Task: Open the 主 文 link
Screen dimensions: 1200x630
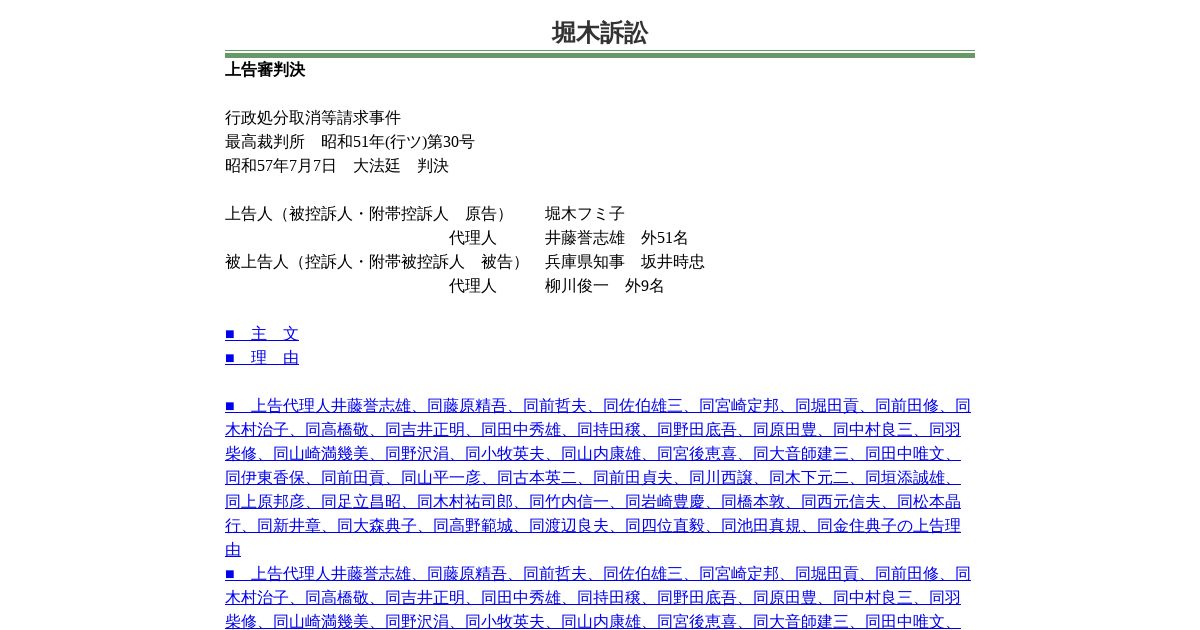Action: 262,334
